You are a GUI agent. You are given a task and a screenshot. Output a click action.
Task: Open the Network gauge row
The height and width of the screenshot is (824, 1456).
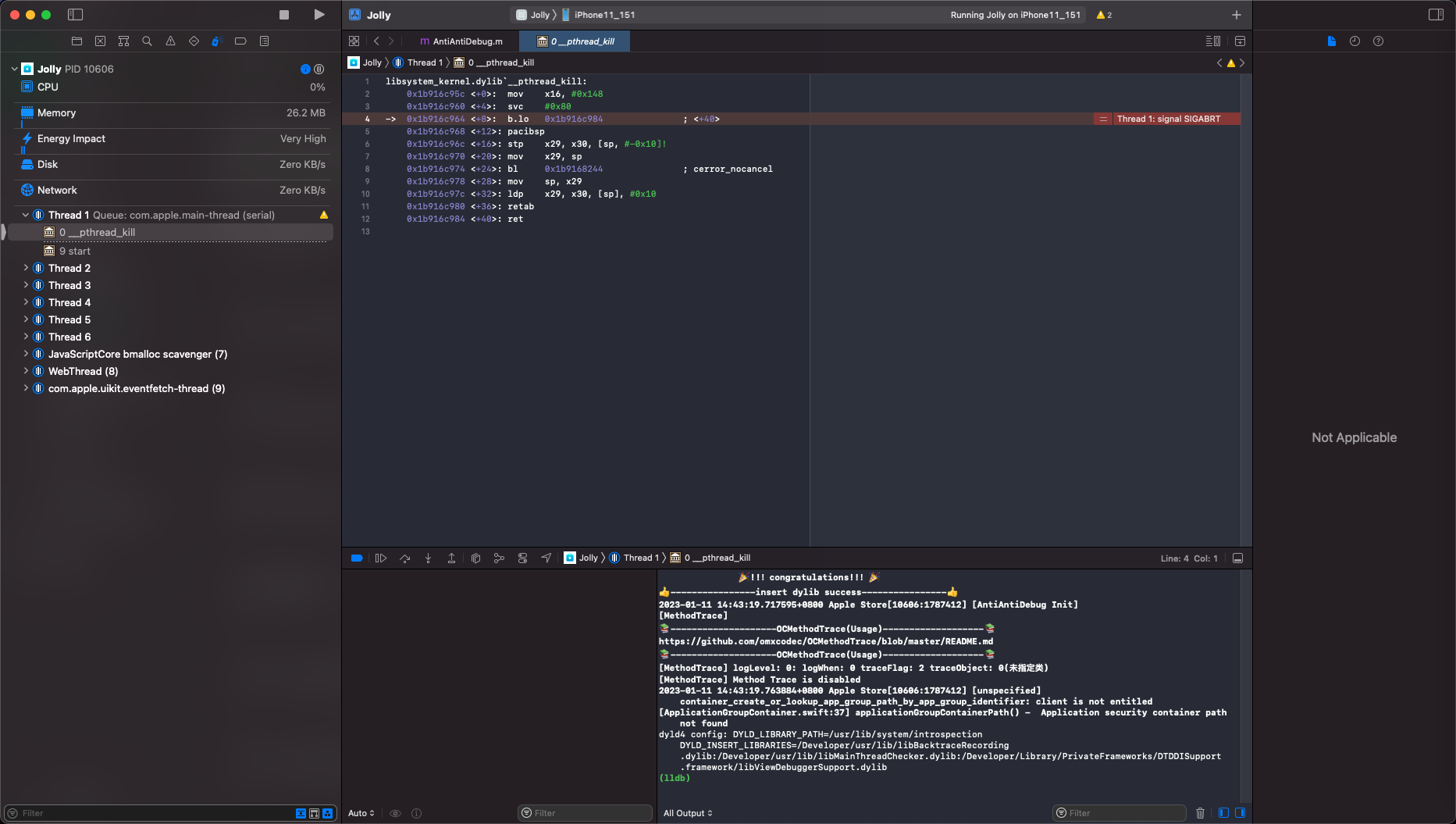(173, 190)
